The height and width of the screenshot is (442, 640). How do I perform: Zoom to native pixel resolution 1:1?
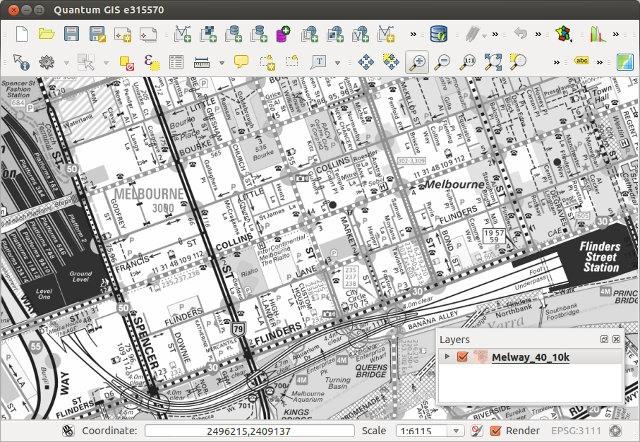(x=467, y=62)
